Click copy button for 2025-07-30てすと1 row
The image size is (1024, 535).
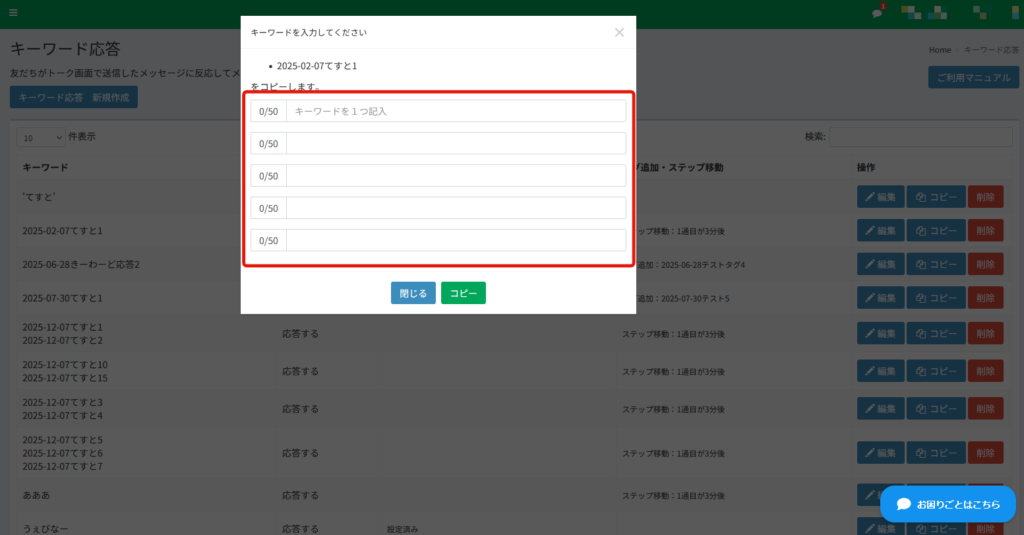(x=935, y=298)
